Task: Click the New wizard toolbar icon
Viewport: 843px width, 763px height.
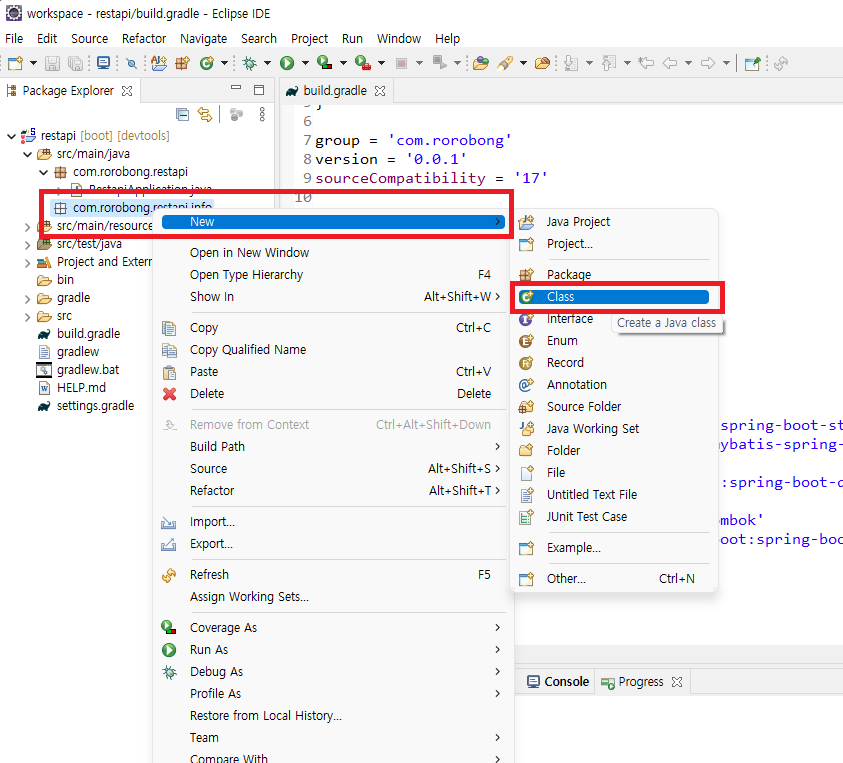Action: click(x=16, y=63)
